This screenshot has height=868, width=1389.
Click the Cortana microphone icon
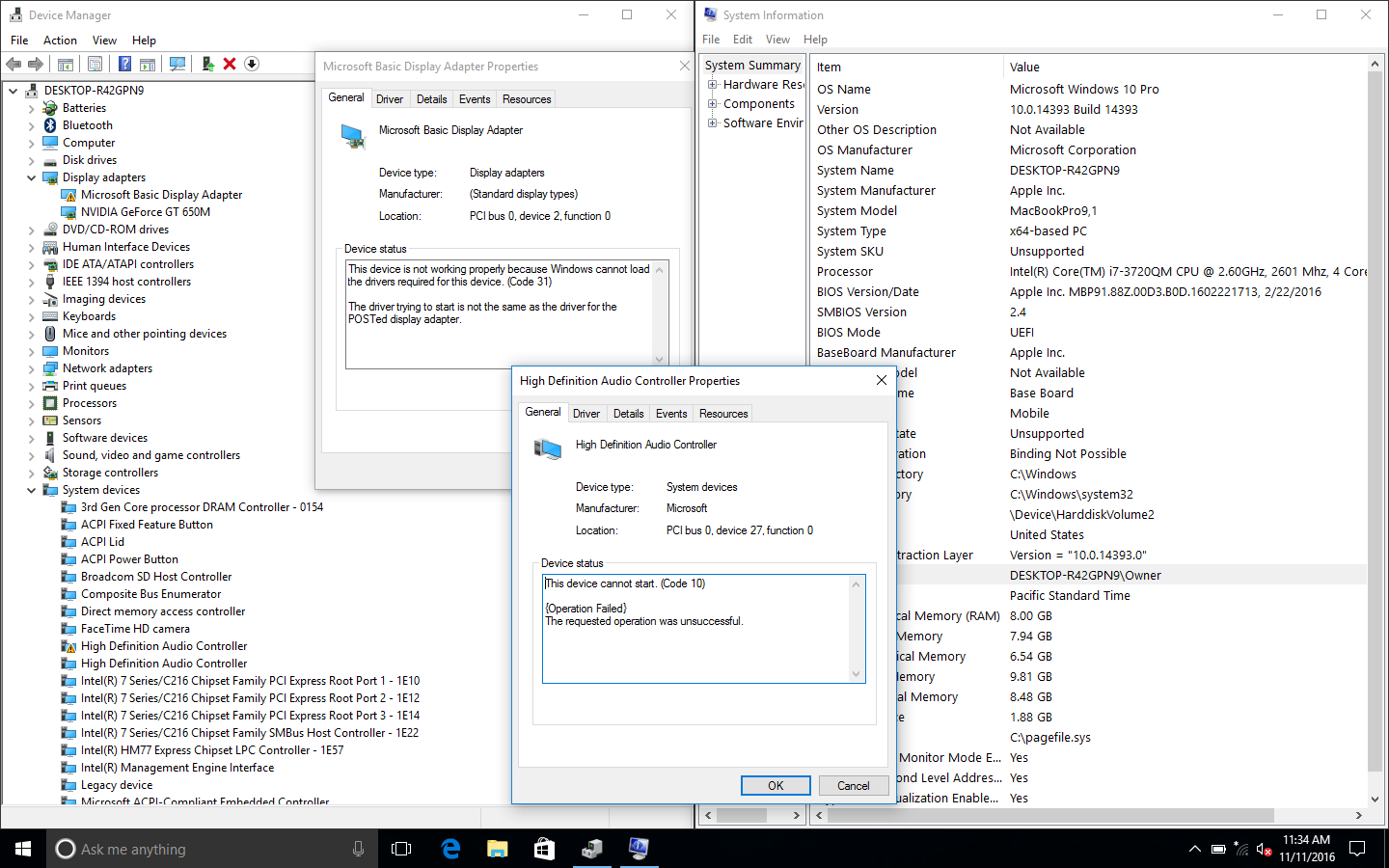coord(358,849)
